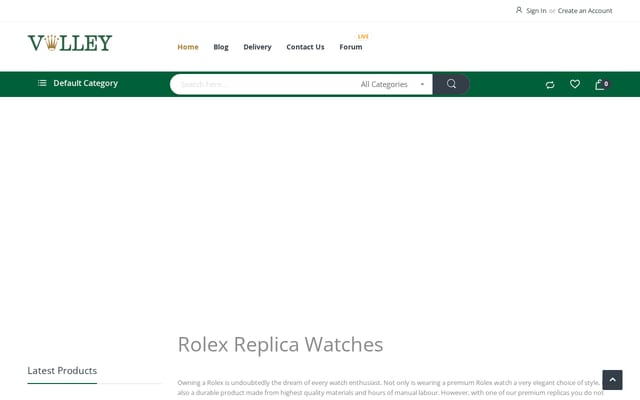
Task: Open the shopping bag cart icon
Action: pyautogui.click(x=599, y=84)
